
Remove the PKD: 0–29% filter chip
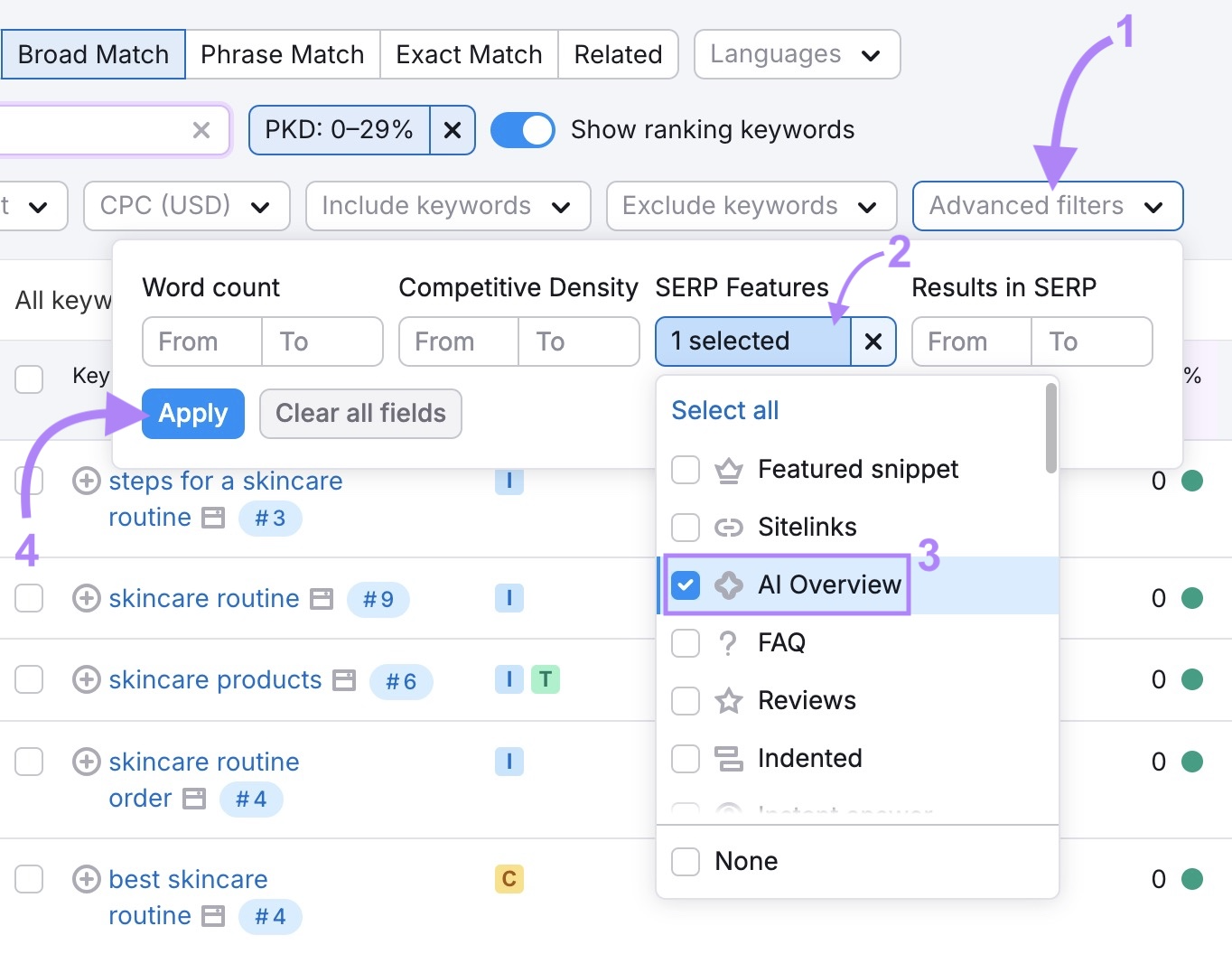point(452,129)
